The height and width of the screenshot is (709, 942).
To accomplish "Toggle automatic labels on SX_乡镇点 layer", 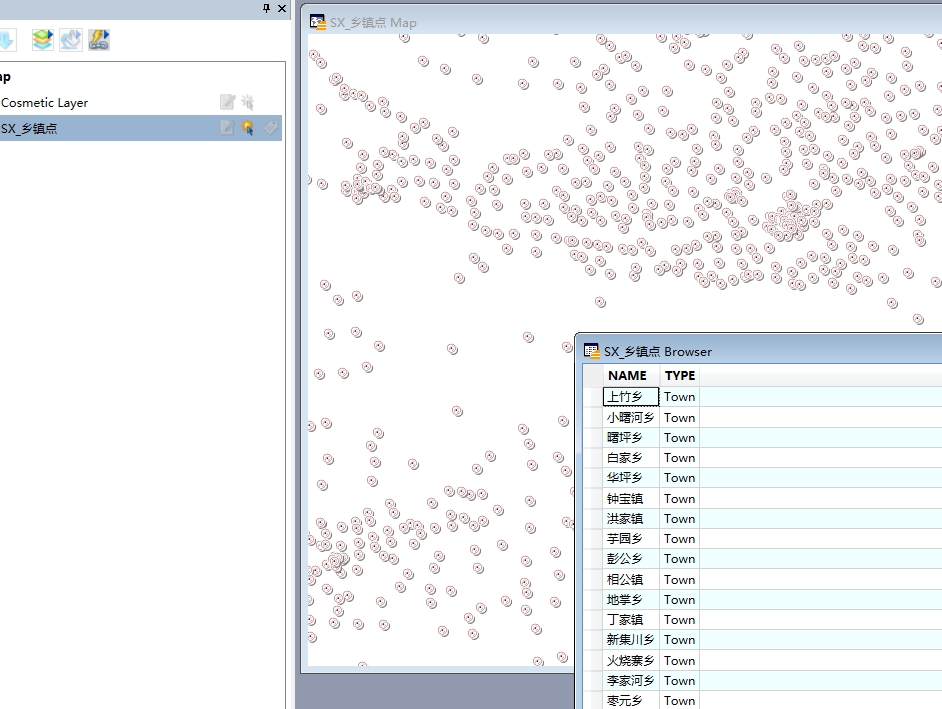I will 270,128.
